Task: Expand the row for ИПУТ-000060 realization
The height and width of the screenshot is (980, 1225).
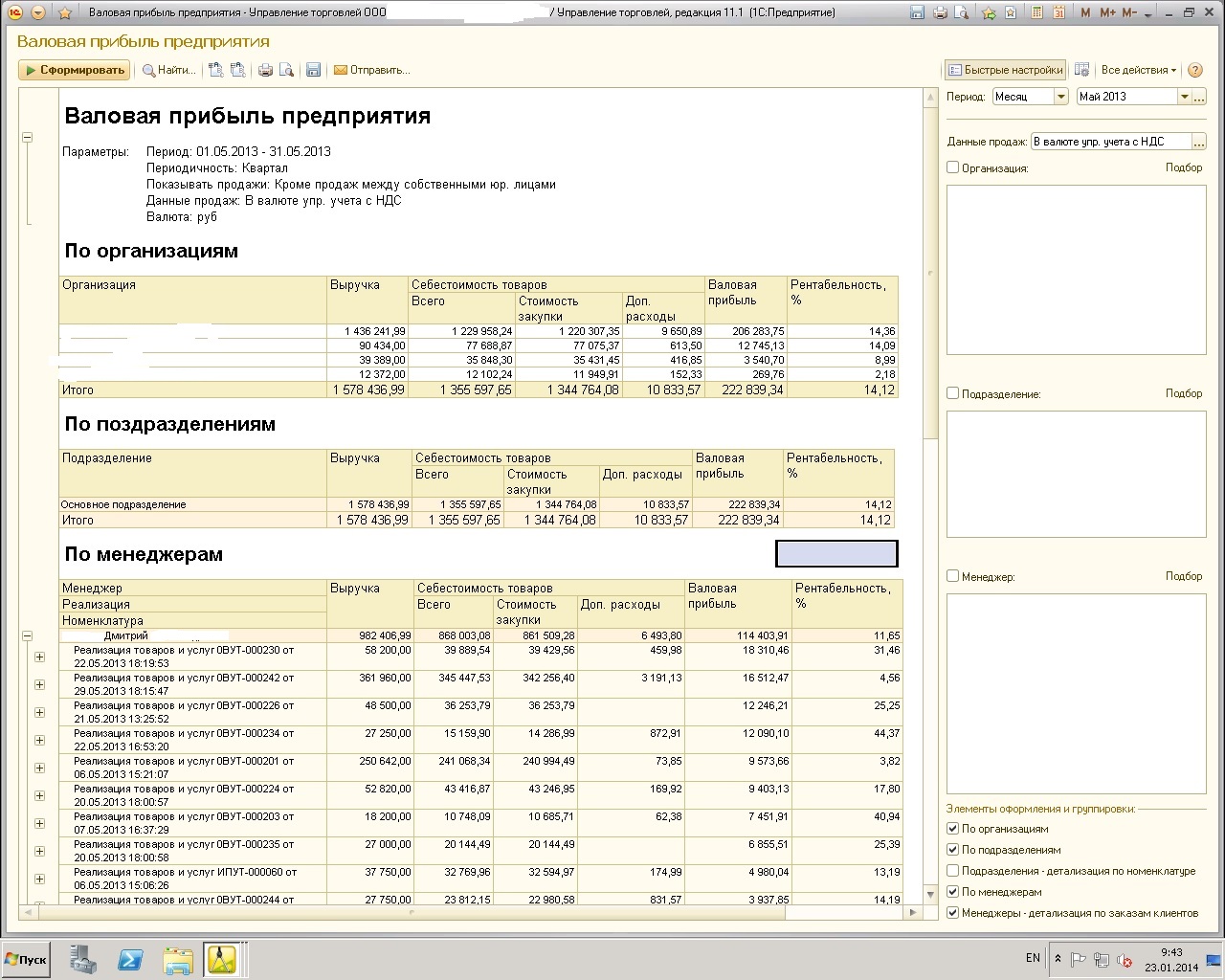Action: tap(39, 879)
